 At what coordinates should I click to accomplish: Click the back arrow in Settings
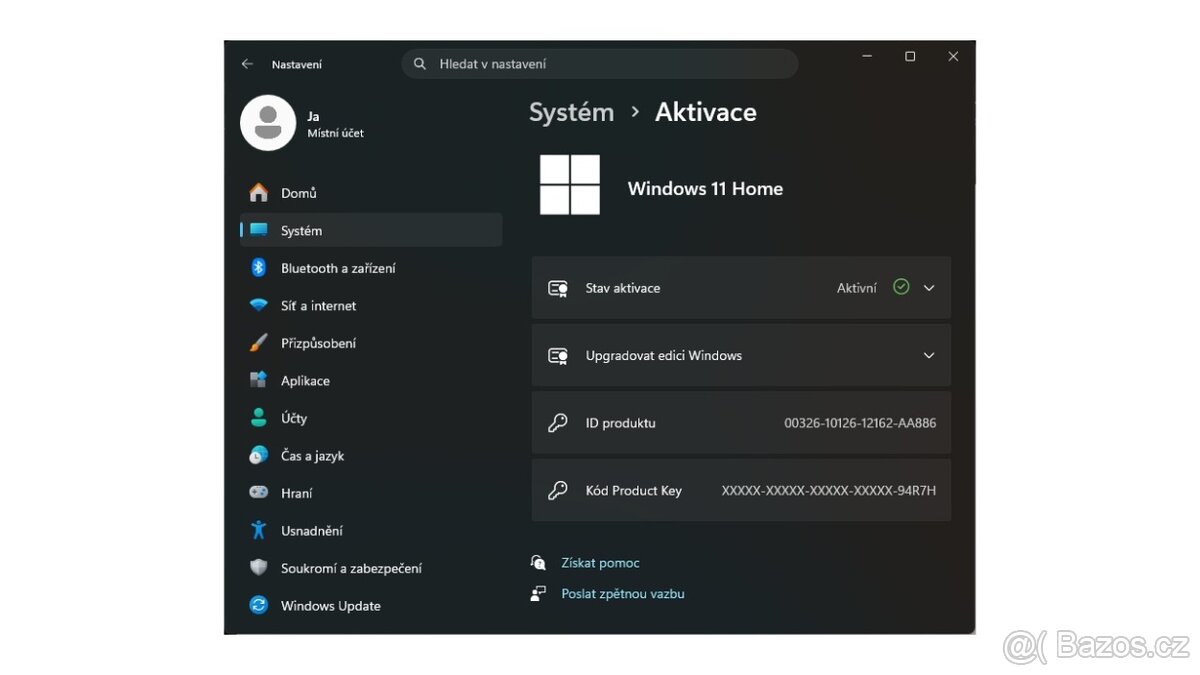point(247,64)
